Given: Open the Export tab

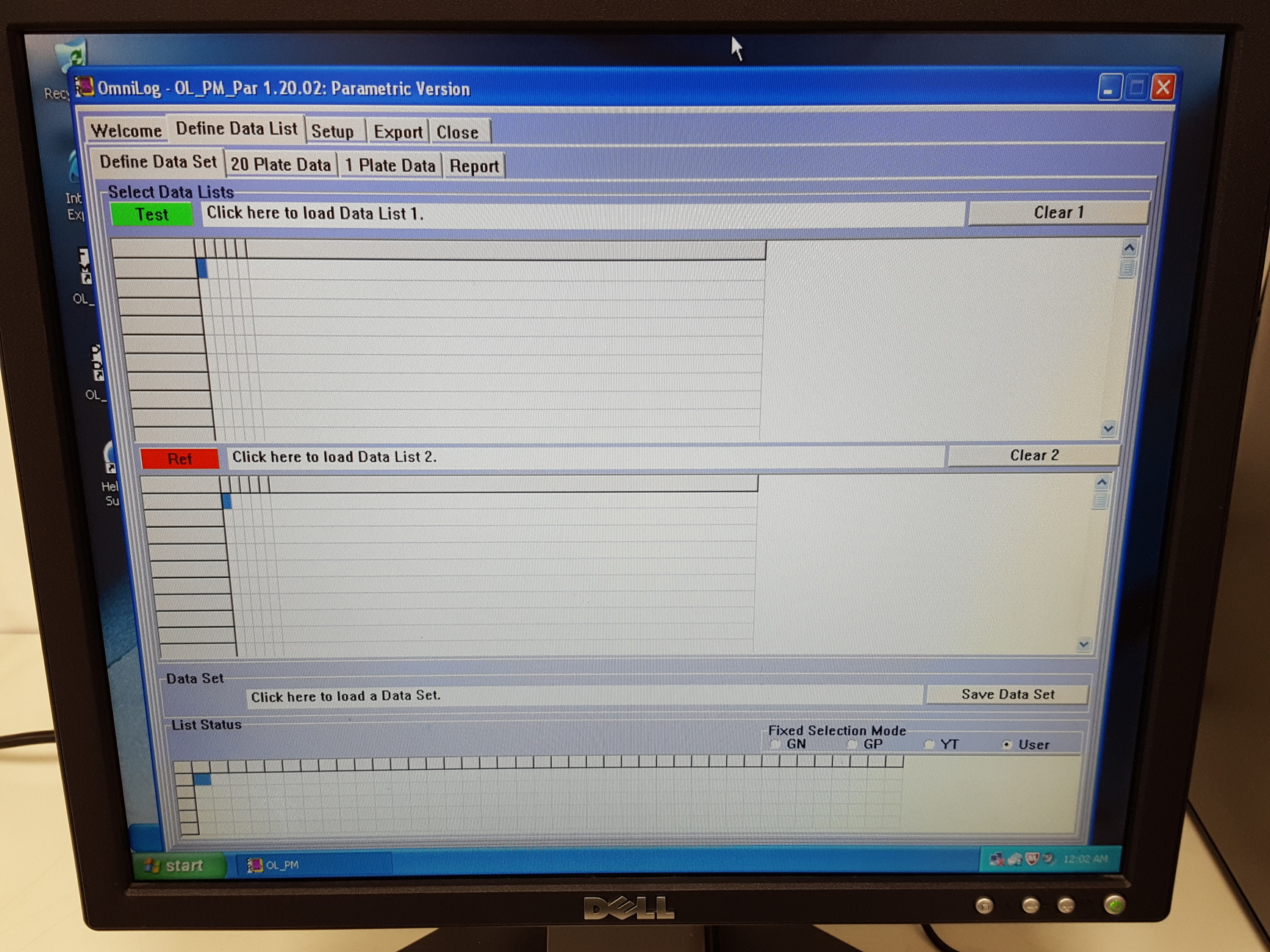Looking at the screenshot, I should pos(398,132).
